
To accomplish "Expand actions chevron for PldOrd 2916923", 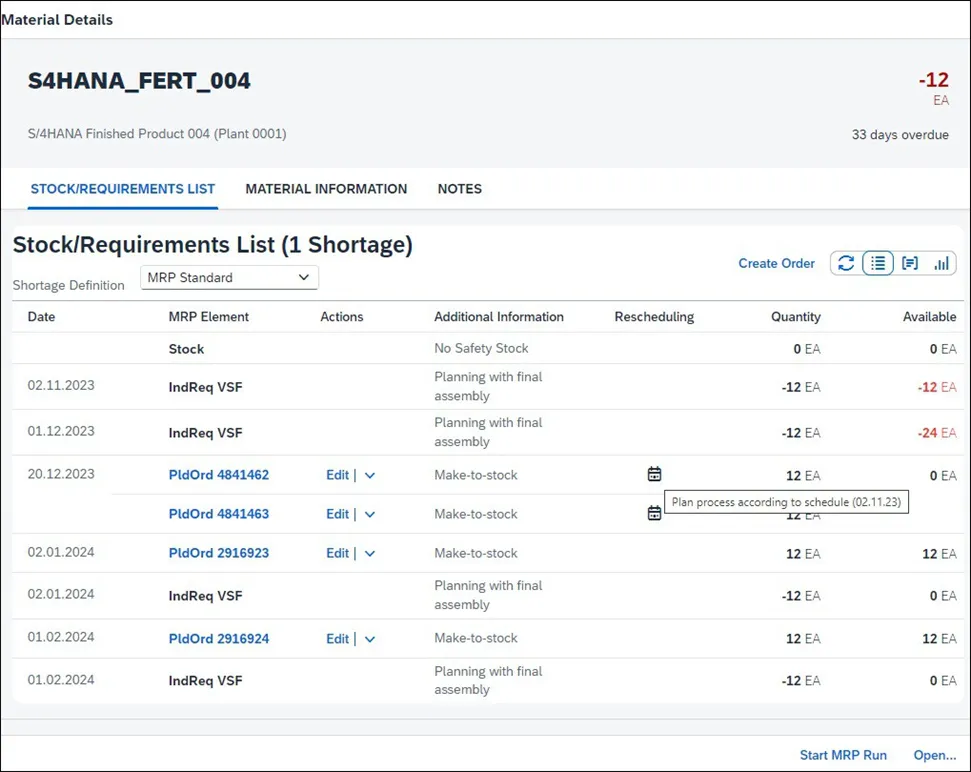I will (x=370, y=554).
